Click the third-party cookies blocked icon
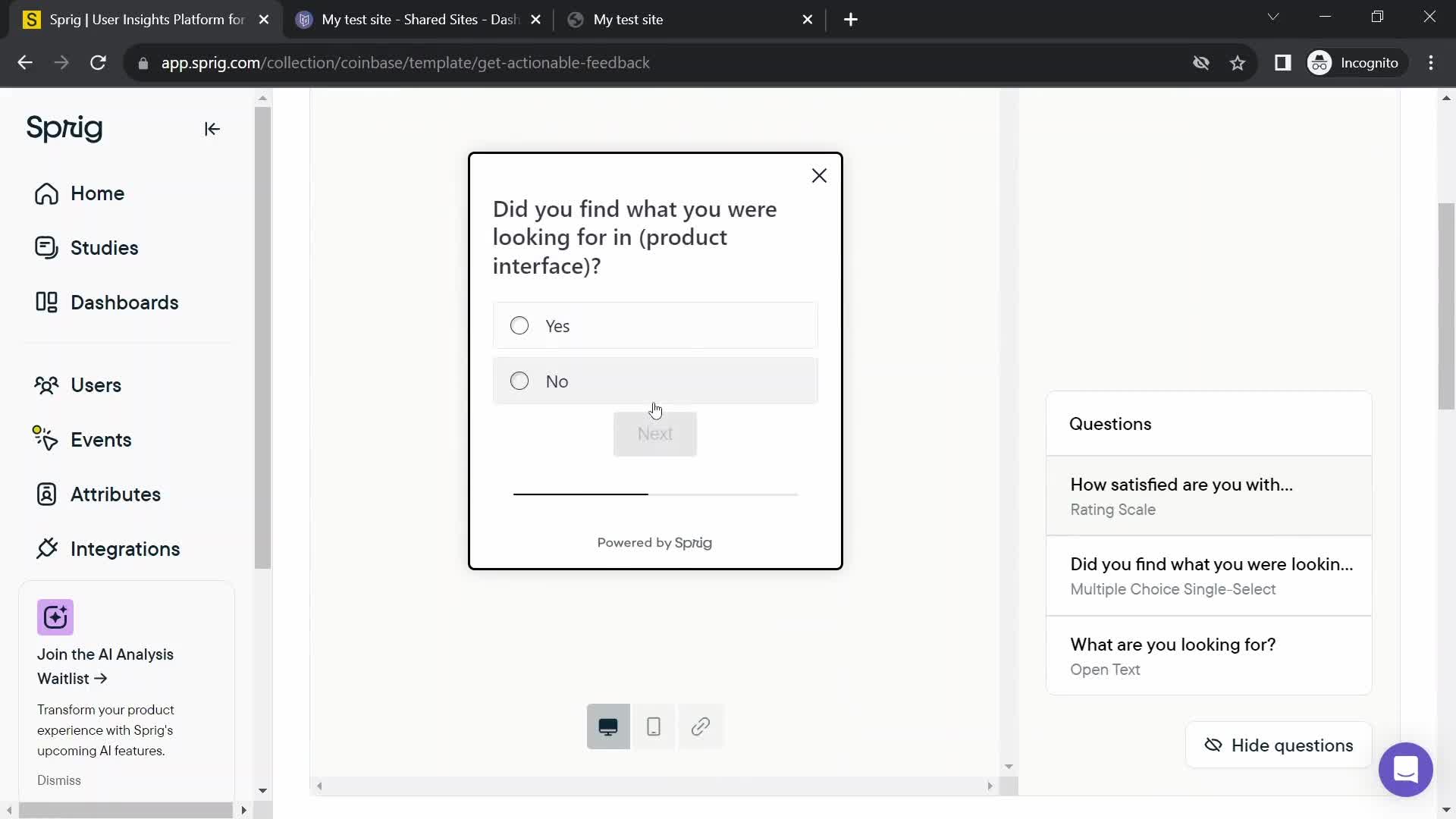 (x=1201, y=63)
